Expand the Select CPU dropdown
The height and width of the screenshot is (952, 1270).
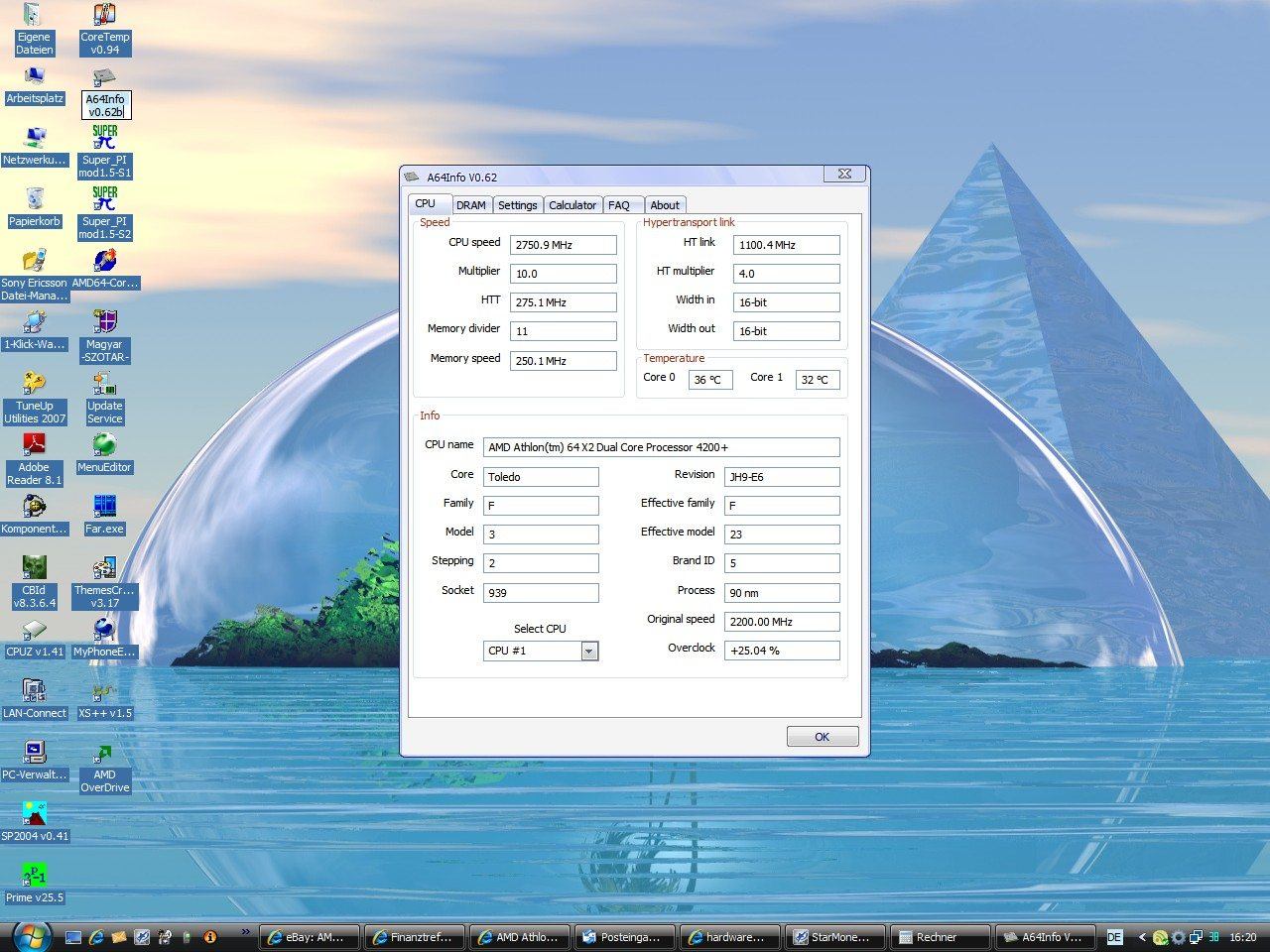[589, 652]
